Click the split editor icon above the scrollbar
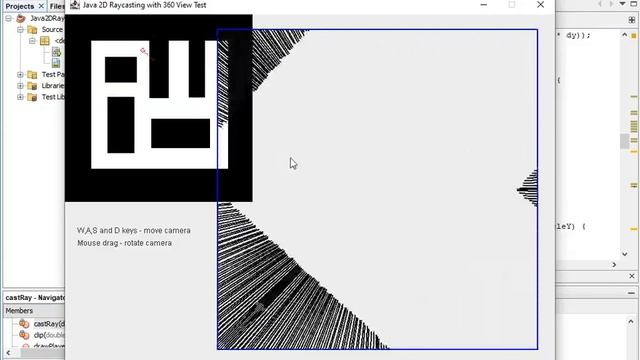The image size is (640, 360). 632,20
